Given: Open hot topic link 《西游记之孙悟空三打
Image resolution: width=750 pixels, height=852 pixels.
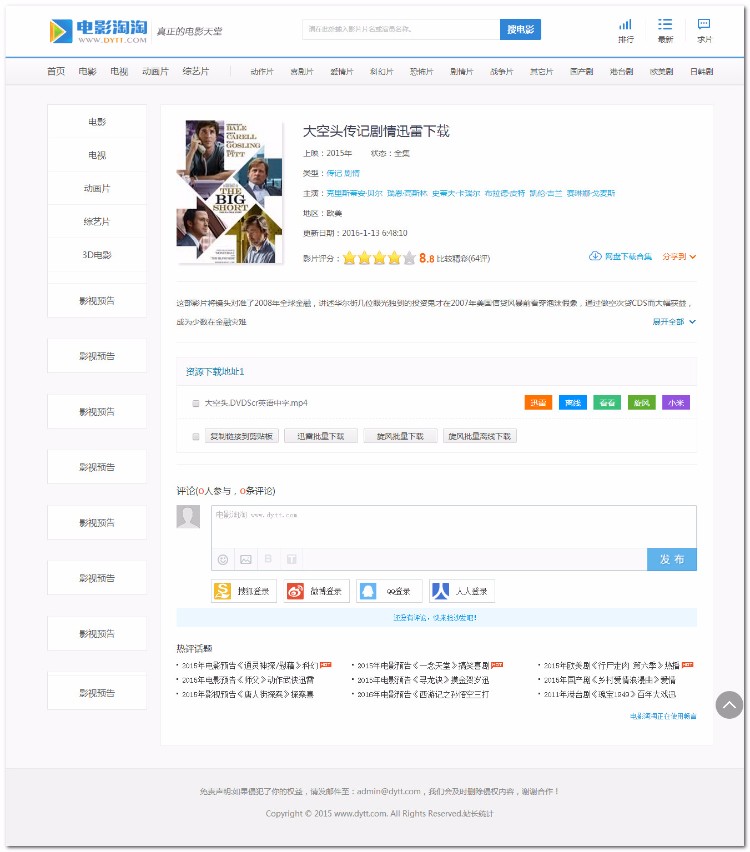Looking at the screenshot, I should click(x=423, y=694).
